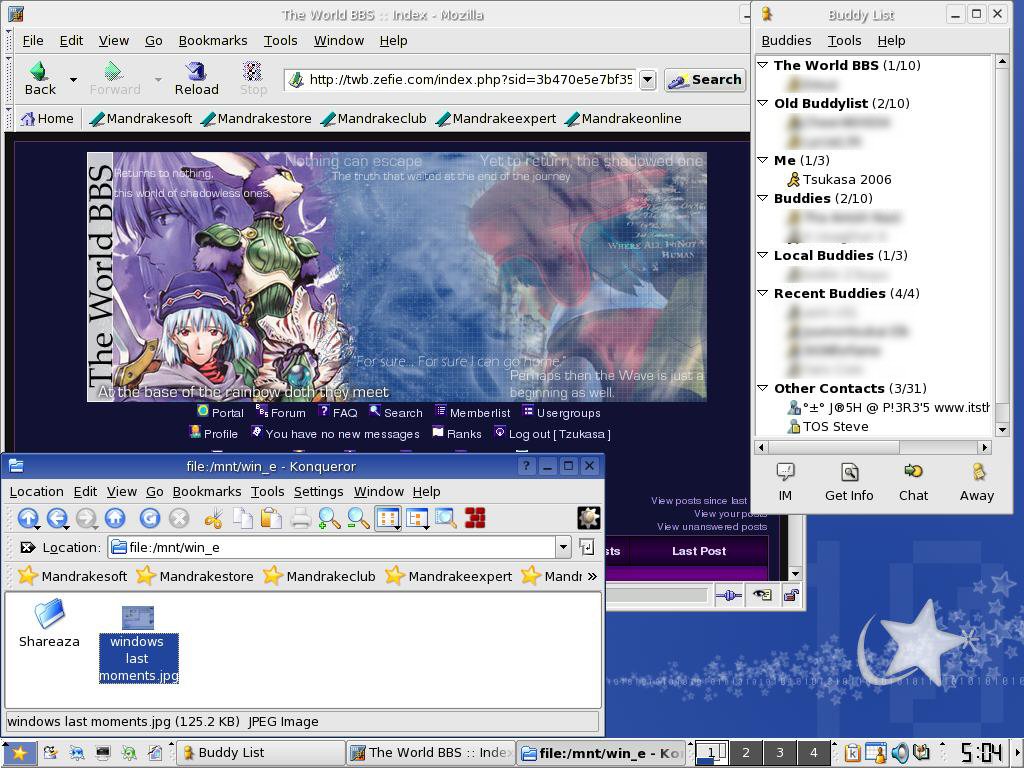Toggle Konqueror icon view mode button
The height and width of the screenshot is (768, 1024).
387,518
